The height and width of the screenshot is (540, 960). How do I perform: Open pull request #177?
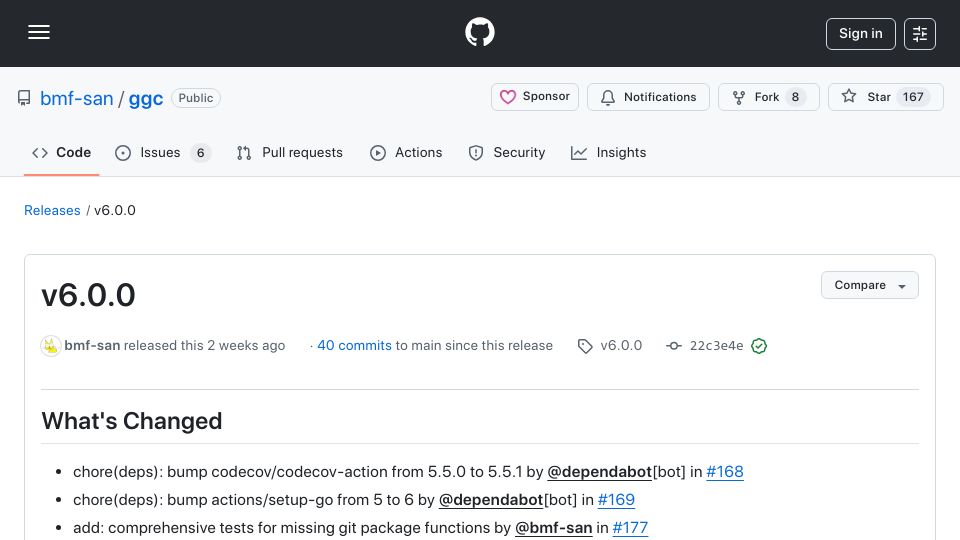[x=630, y=528]
